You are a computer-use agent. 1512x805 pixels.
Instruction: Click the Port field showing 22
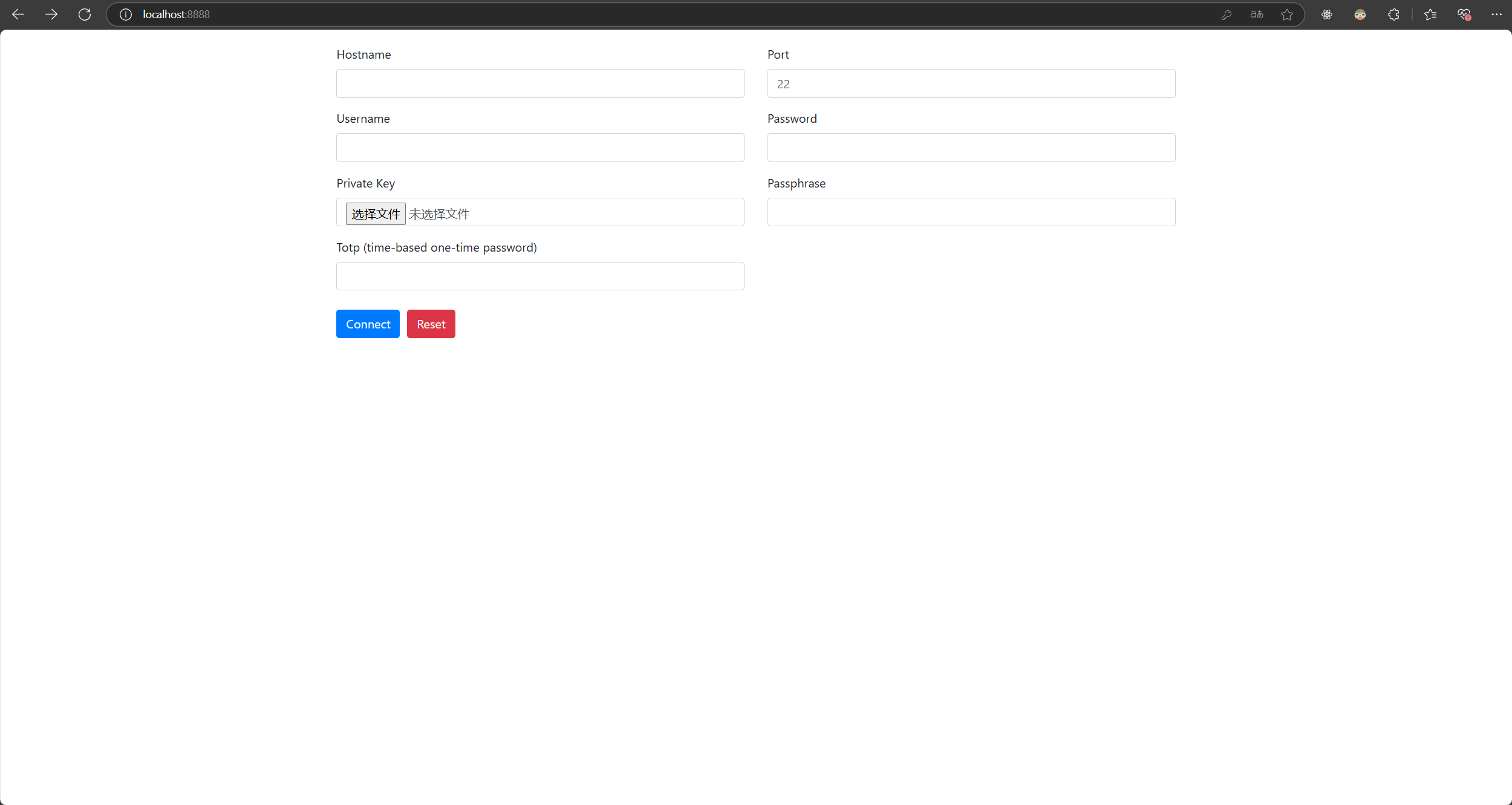click(970, 83)
